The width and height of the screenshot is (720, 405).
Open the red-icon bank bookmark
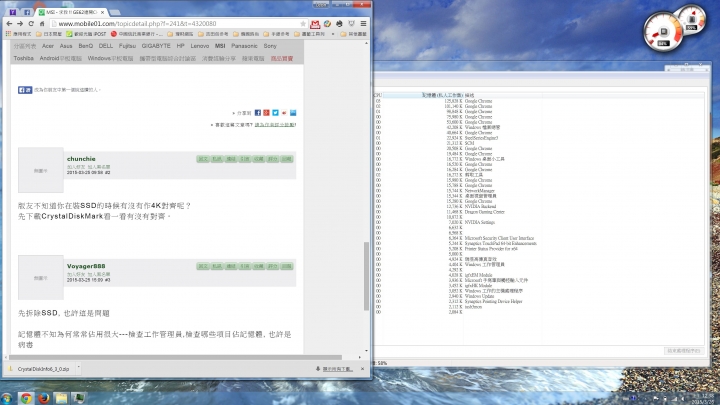click(x=136, y=34)
